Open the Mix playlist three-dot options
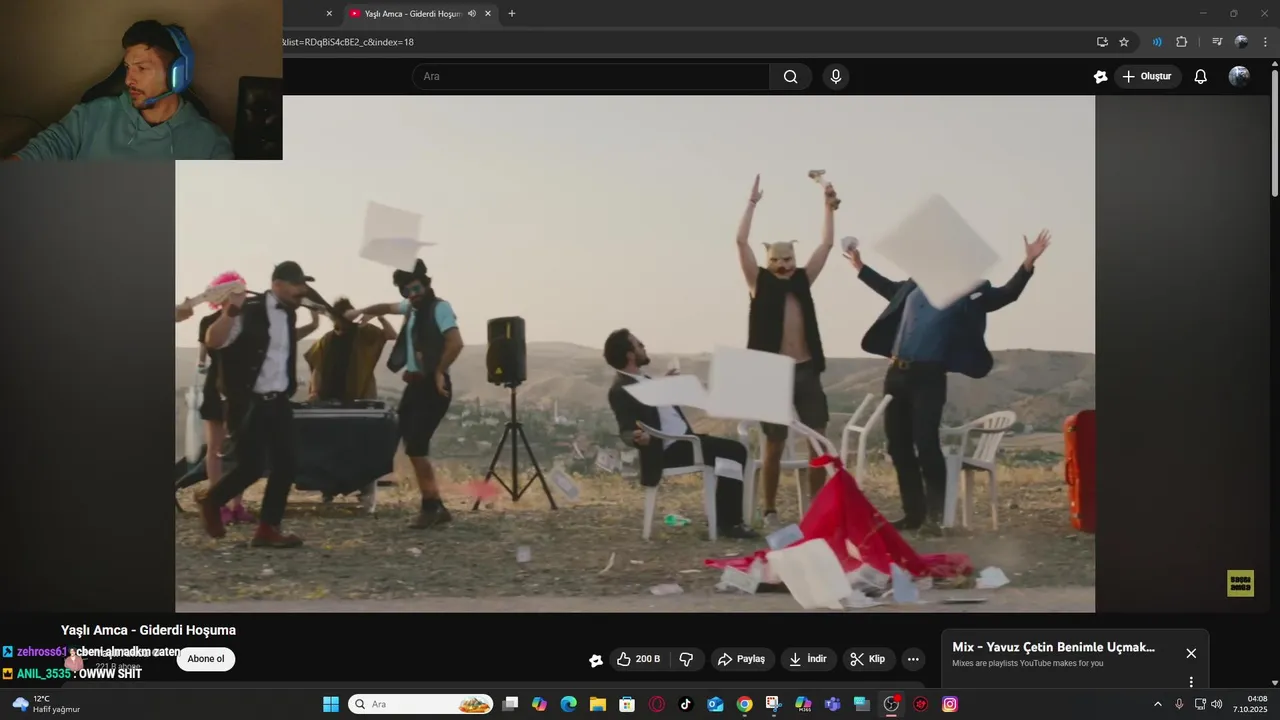 pos(1191,682)
